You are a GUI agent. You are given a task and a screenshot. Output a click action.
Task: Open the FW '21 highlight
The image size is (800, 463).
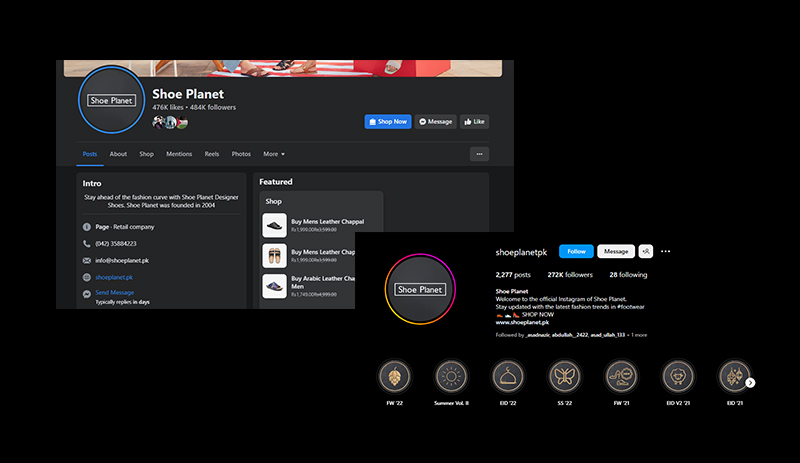pos(621,376)
